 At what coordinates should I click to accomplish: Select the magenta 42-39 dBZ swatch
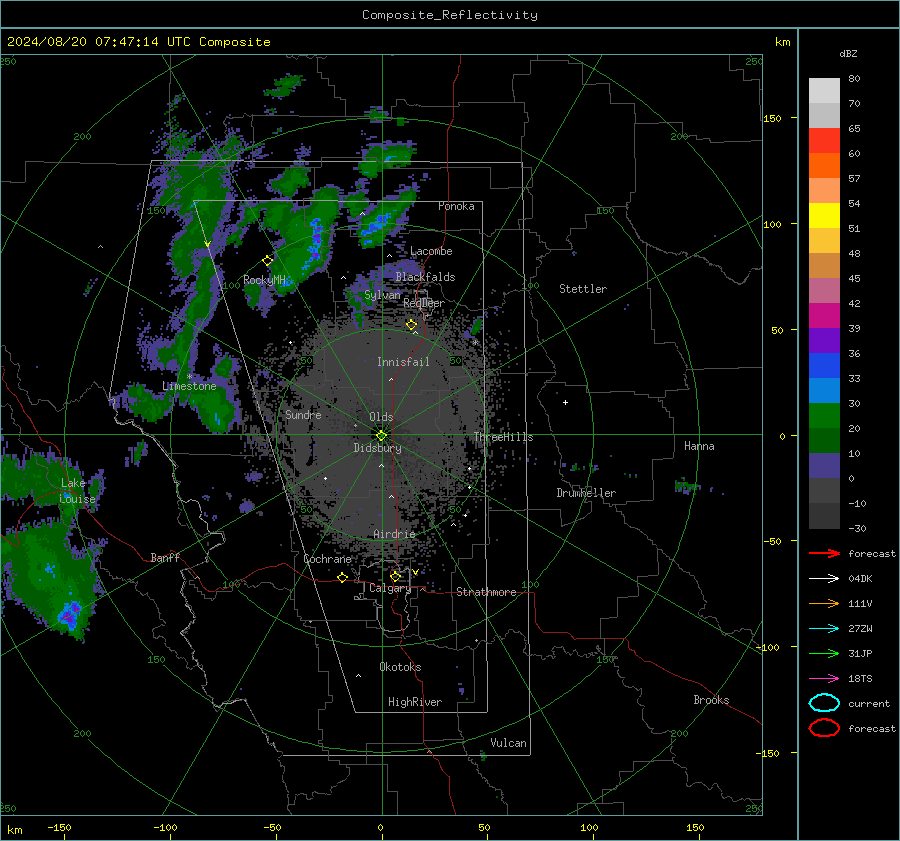[x=824, y=316]
